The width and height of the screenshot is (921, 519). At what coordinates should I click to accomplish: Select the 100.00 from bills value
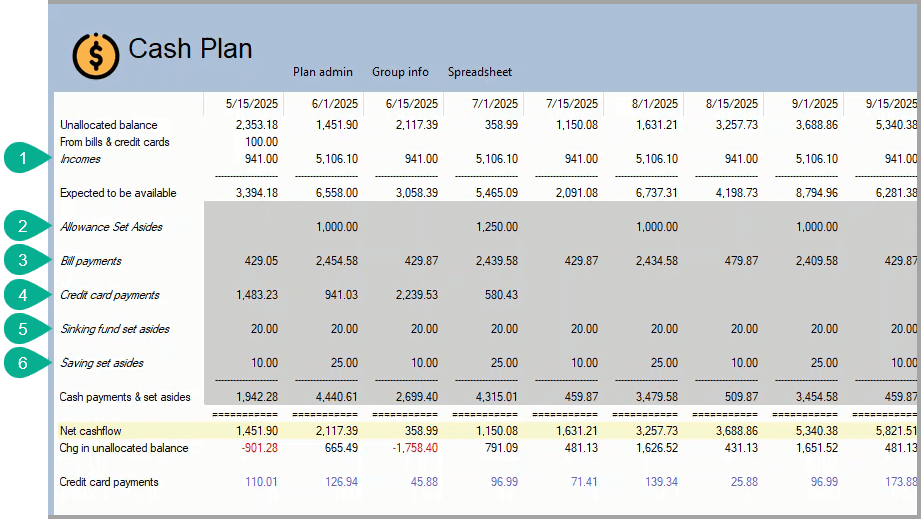click(261, 142)
